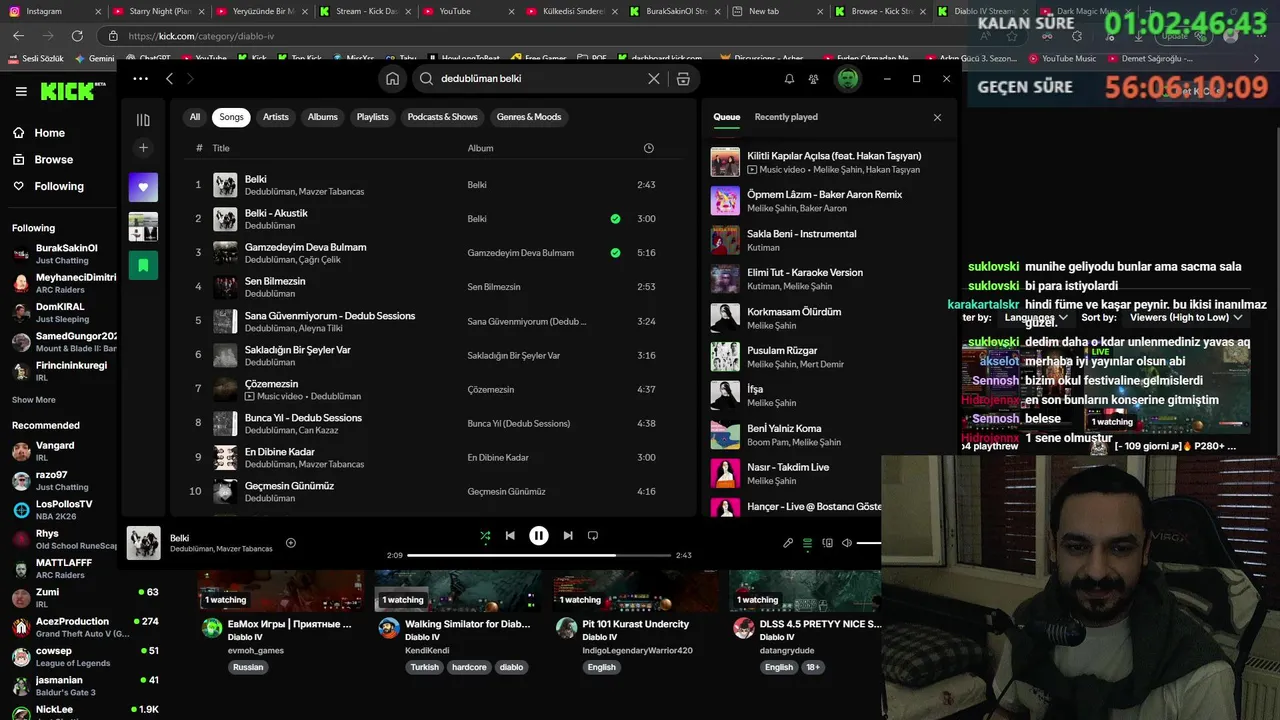Open Languages filter dropdown on Kick
1280x720 pixels.
pos(1036,317)
